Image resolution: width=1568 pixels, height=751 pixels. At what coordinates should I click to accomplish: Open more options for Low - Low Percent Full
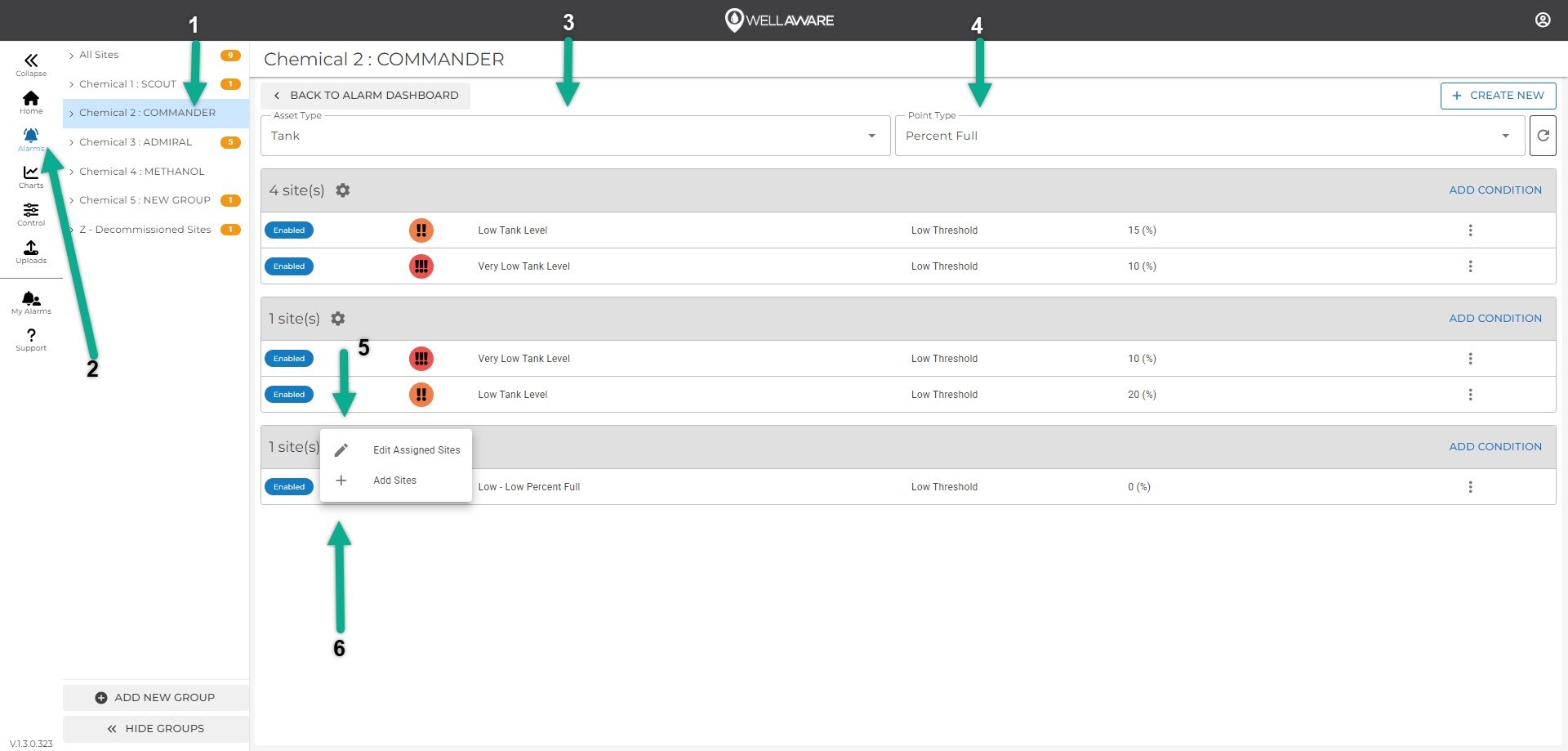(1470, 487)
